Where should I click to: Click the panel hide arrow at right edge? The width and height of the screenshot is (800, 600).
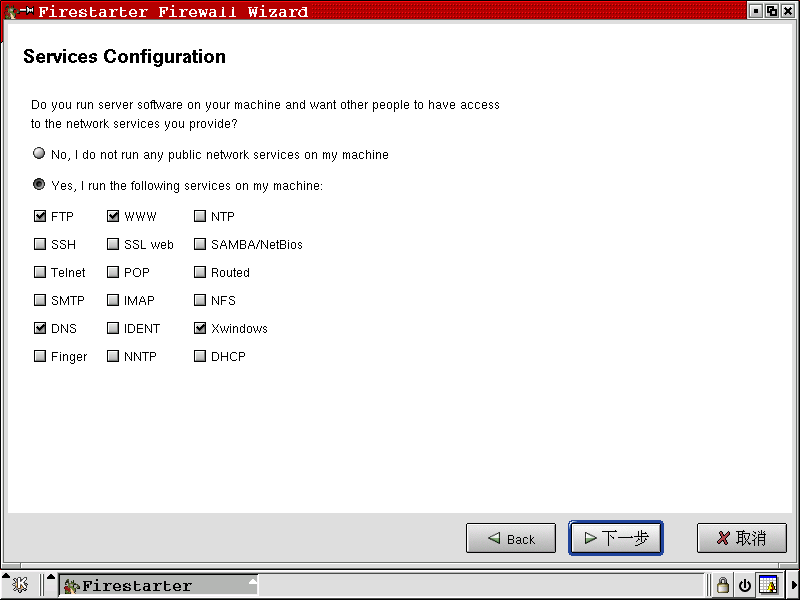point(794,585)
